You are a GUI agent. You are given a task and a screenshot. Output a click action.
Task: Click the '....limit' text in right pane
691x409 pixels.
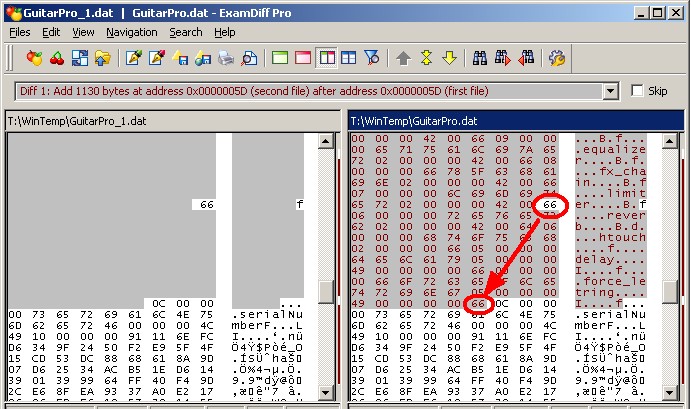(x=610, y=193)
